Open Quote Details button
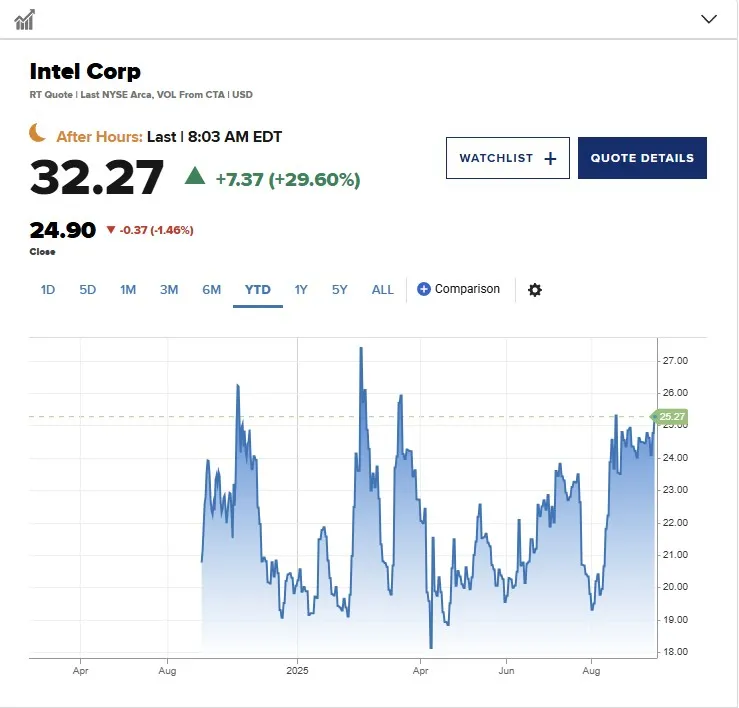 (642, 158)
